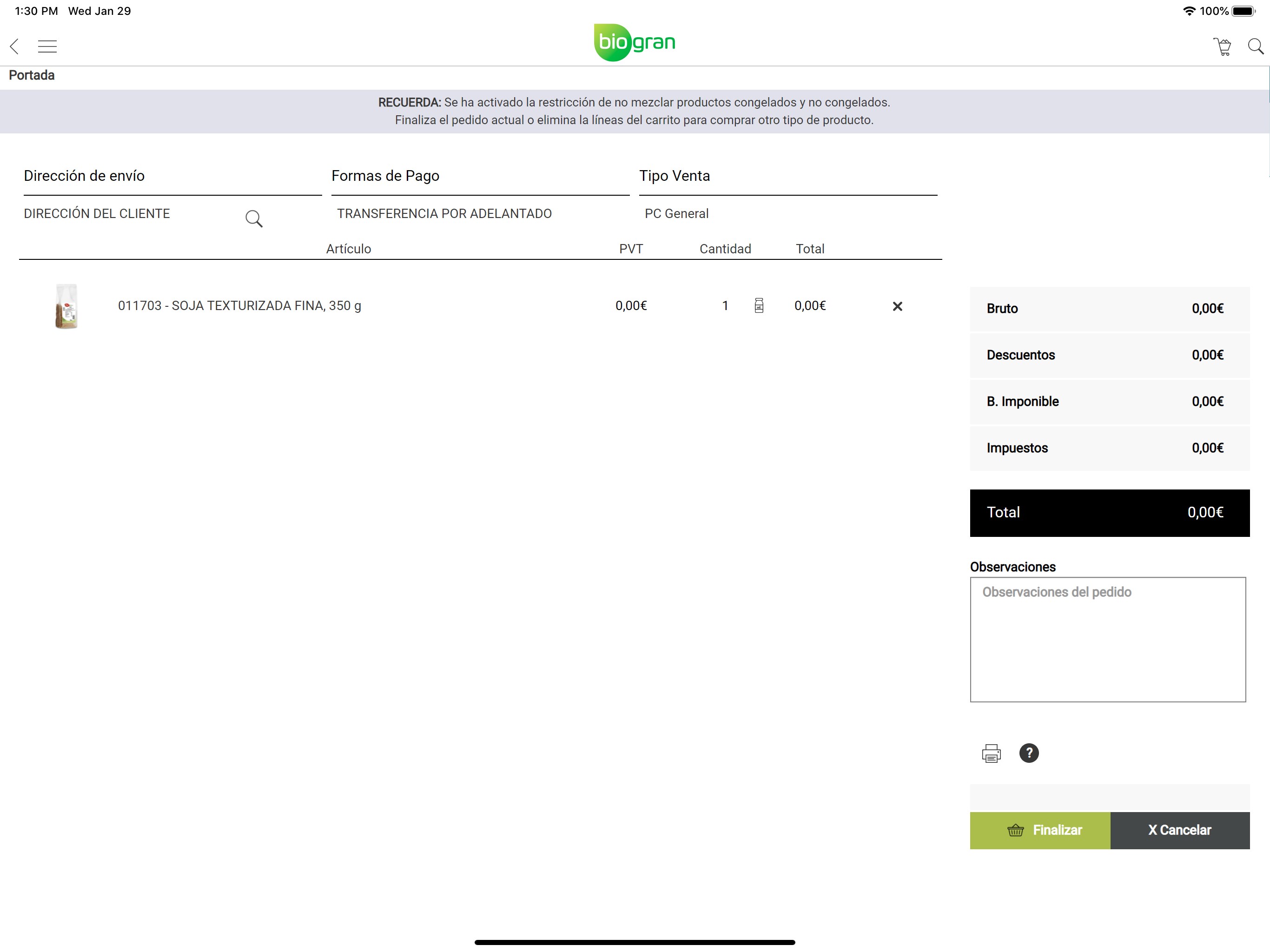Search shipping address with magnifier icon
The width and height of the screenshot is (1270, 952).
pyautogui.click(x=254, y=219)
